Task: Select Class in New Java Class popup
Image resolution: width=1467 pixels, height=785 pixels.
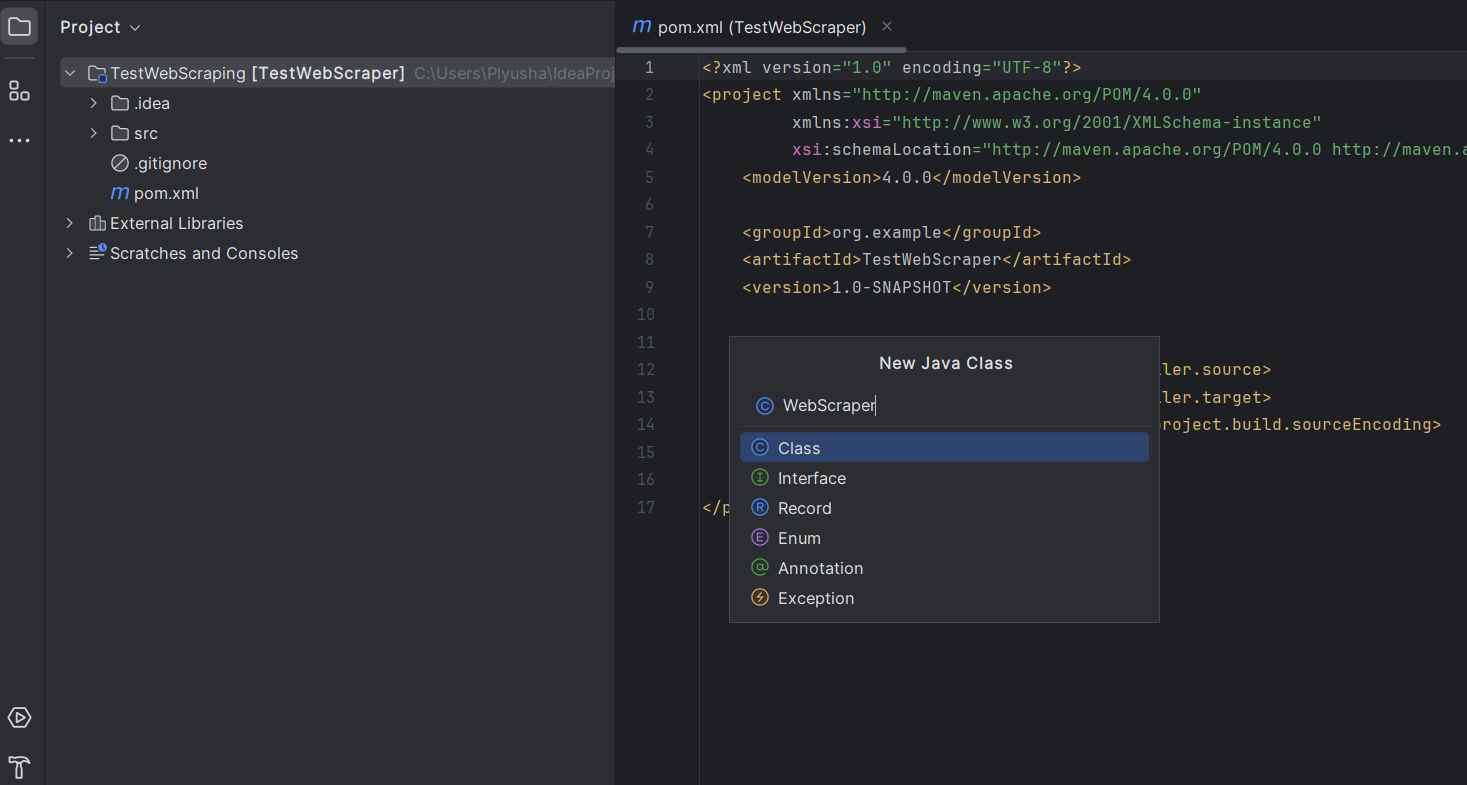Action: coord(944,448)
